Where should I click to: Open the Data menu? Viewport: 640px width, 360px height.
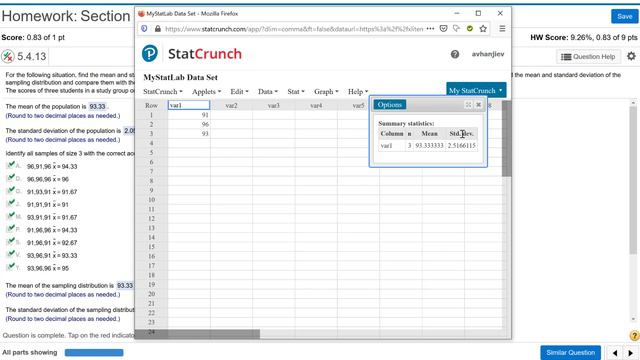click(268, 91)
